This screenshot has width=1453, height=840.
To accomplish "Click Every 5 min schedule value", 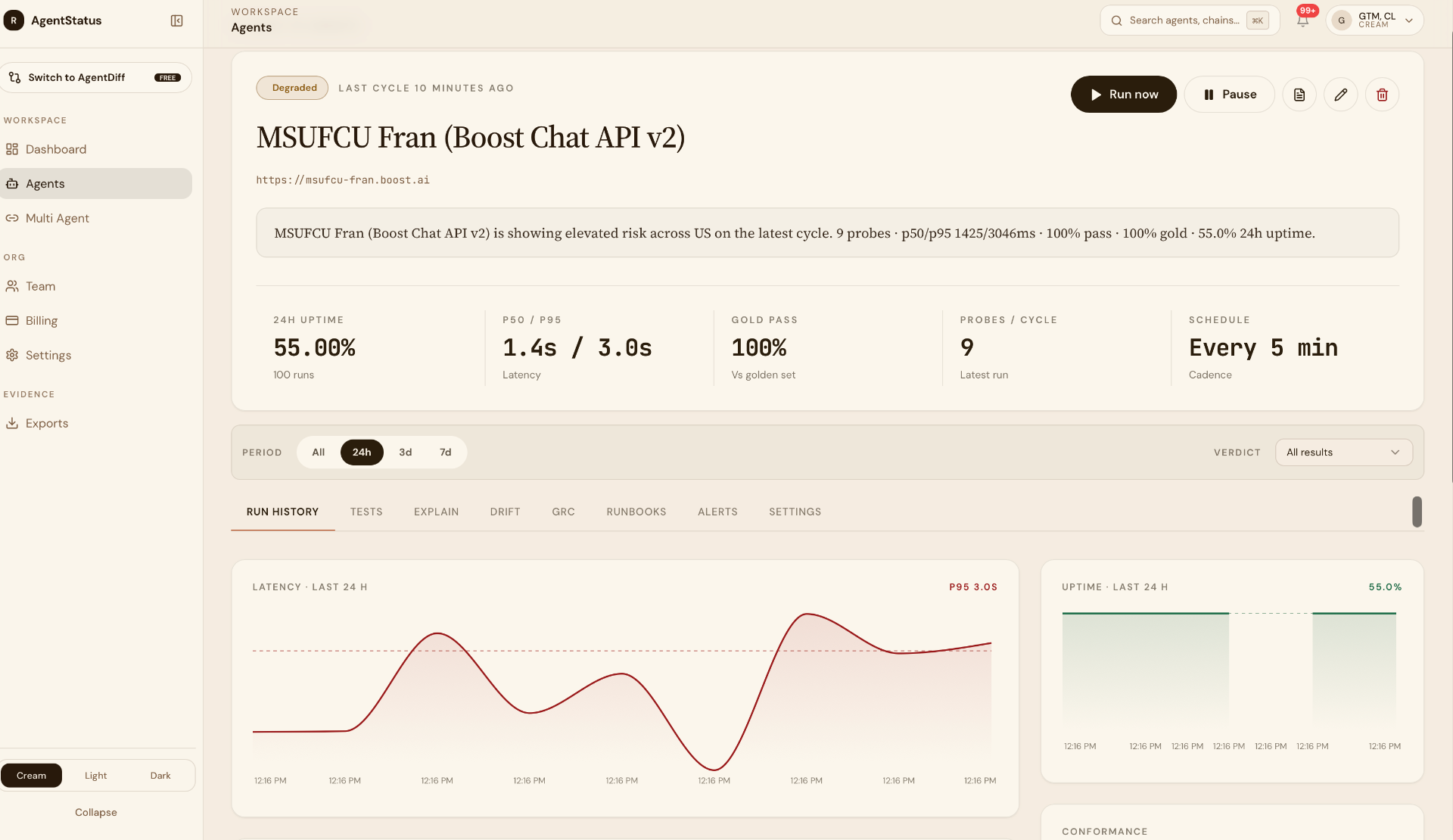I will point(1263,348).
